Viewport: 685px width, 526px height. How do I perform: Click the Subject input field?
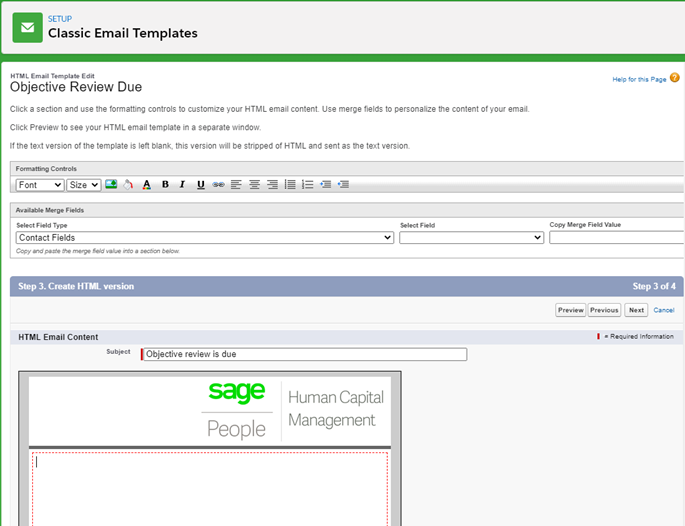click(305, 354)
